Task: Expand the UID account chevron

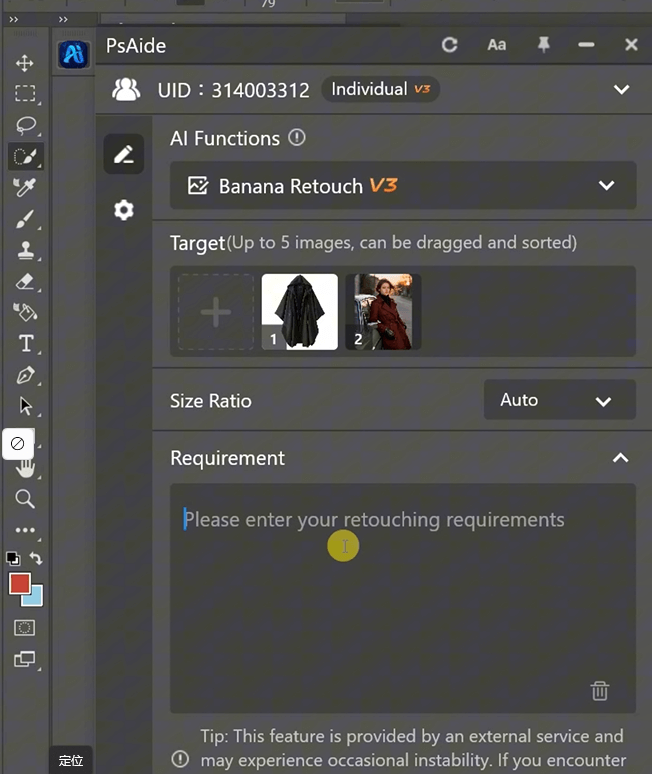Action: [x=621, y=89]
